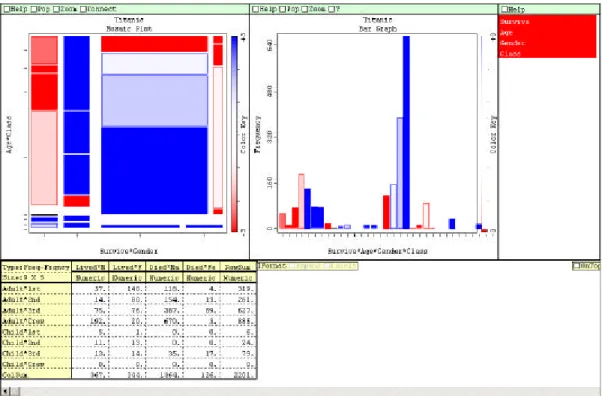Screen dimensions: 602x396
Task: Select the ColSum row label
Action: coord(36,374)
